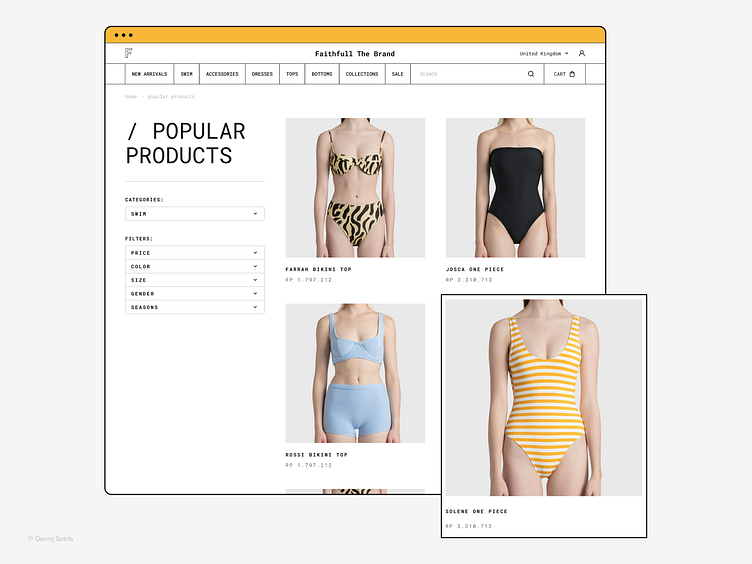752x564 pixels.
Task: Expand the Price filter
Action: [195, 253]
